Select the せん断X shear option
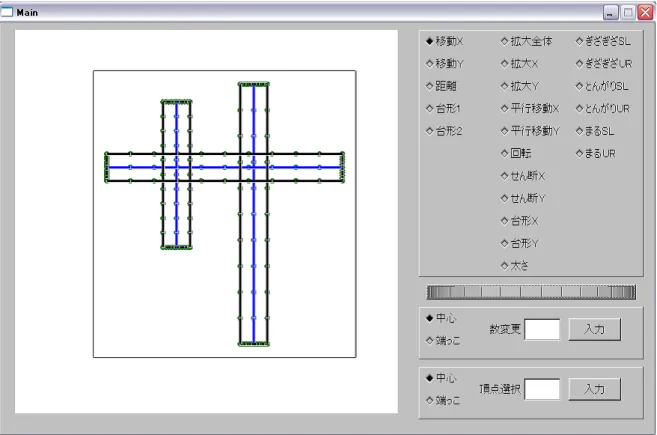657x435 pixels. (x=523, y=176)
